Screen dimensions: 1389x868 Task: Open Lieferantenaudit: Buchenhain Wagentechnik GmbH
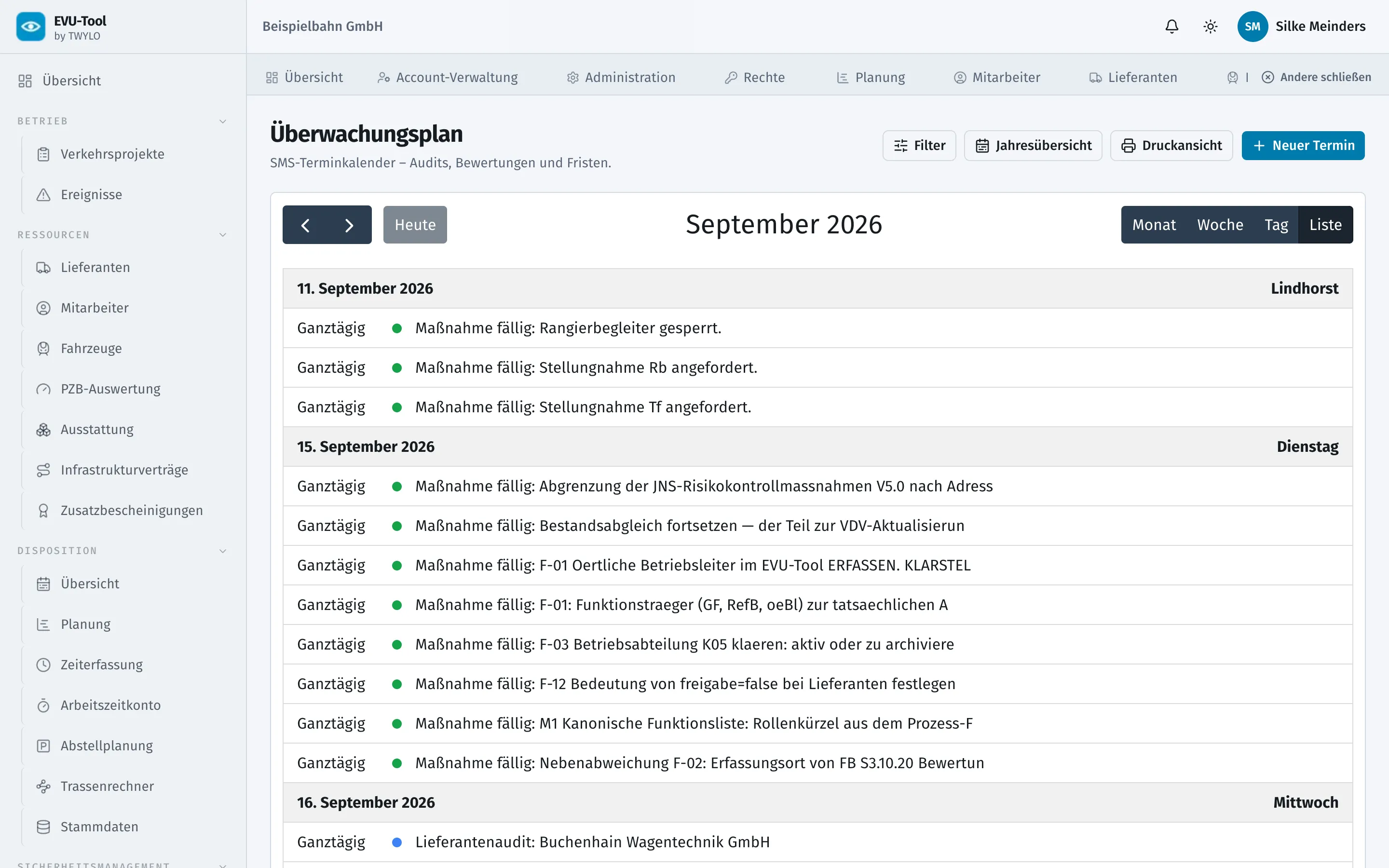[x=817, y=842]
